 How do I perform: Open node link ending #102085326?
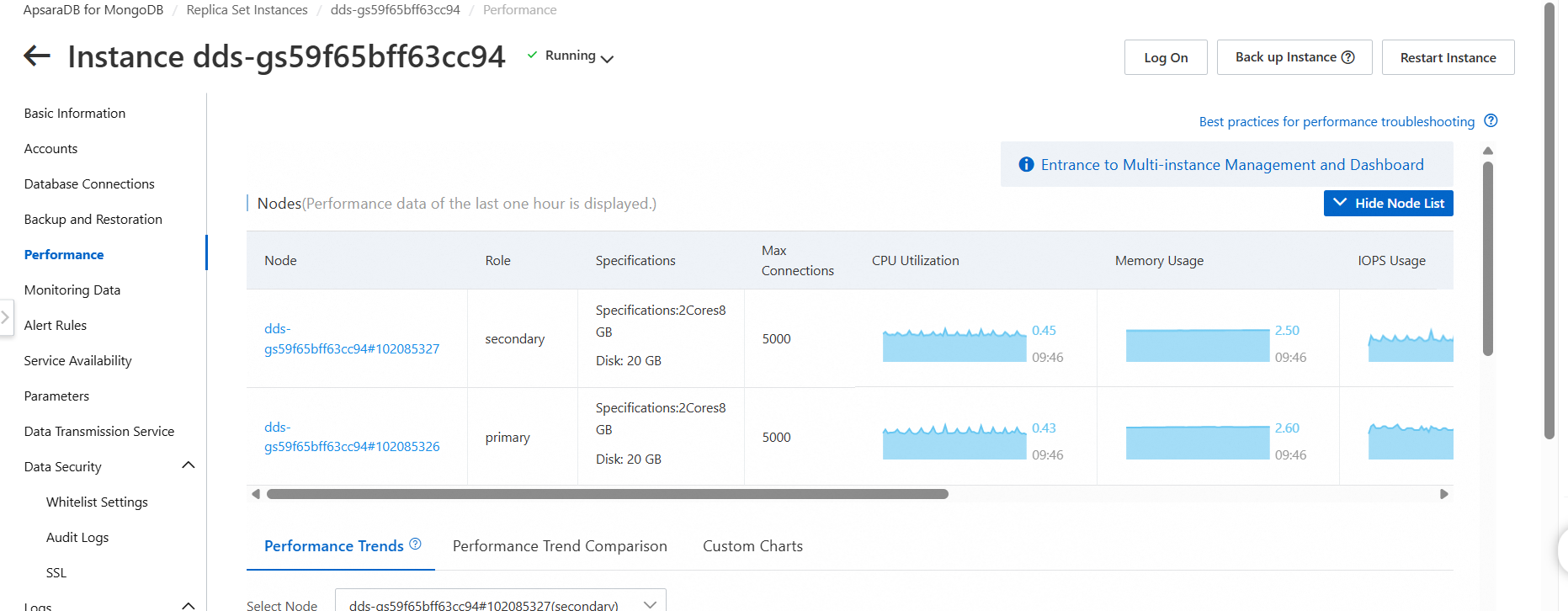pos(352,437)
